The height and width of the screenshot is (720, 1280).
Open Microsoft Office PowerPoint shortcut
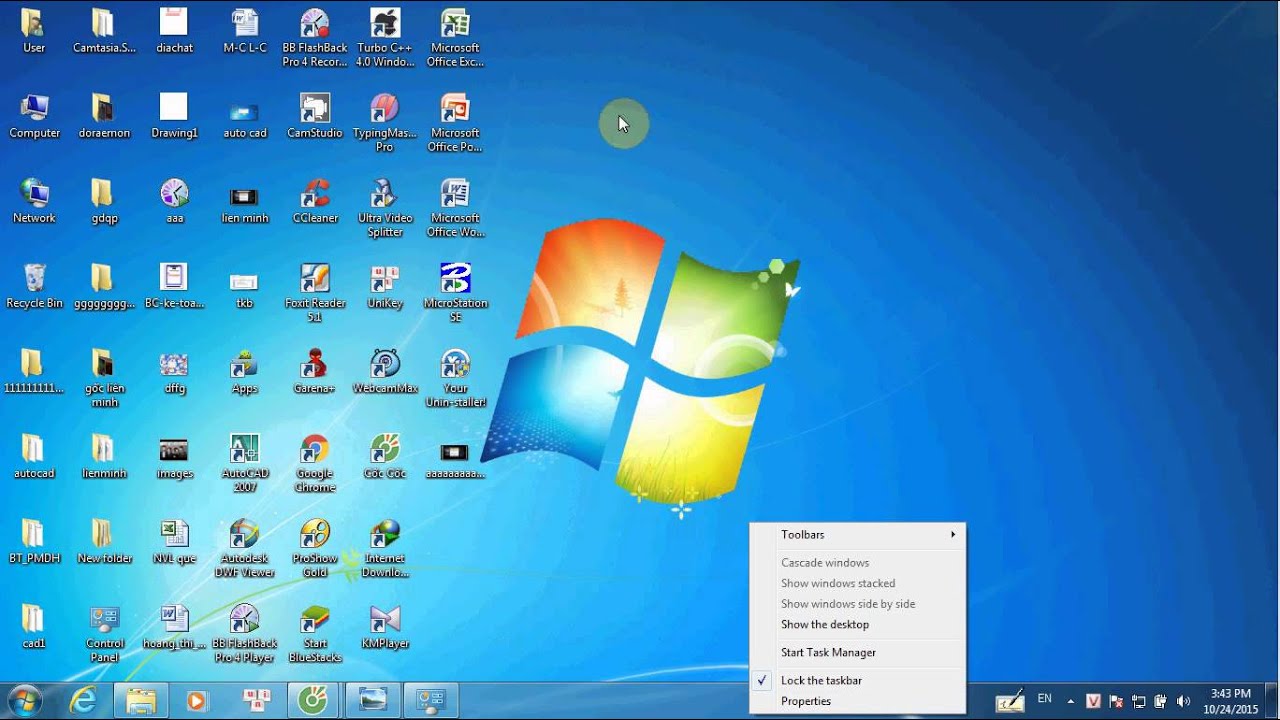455,124
